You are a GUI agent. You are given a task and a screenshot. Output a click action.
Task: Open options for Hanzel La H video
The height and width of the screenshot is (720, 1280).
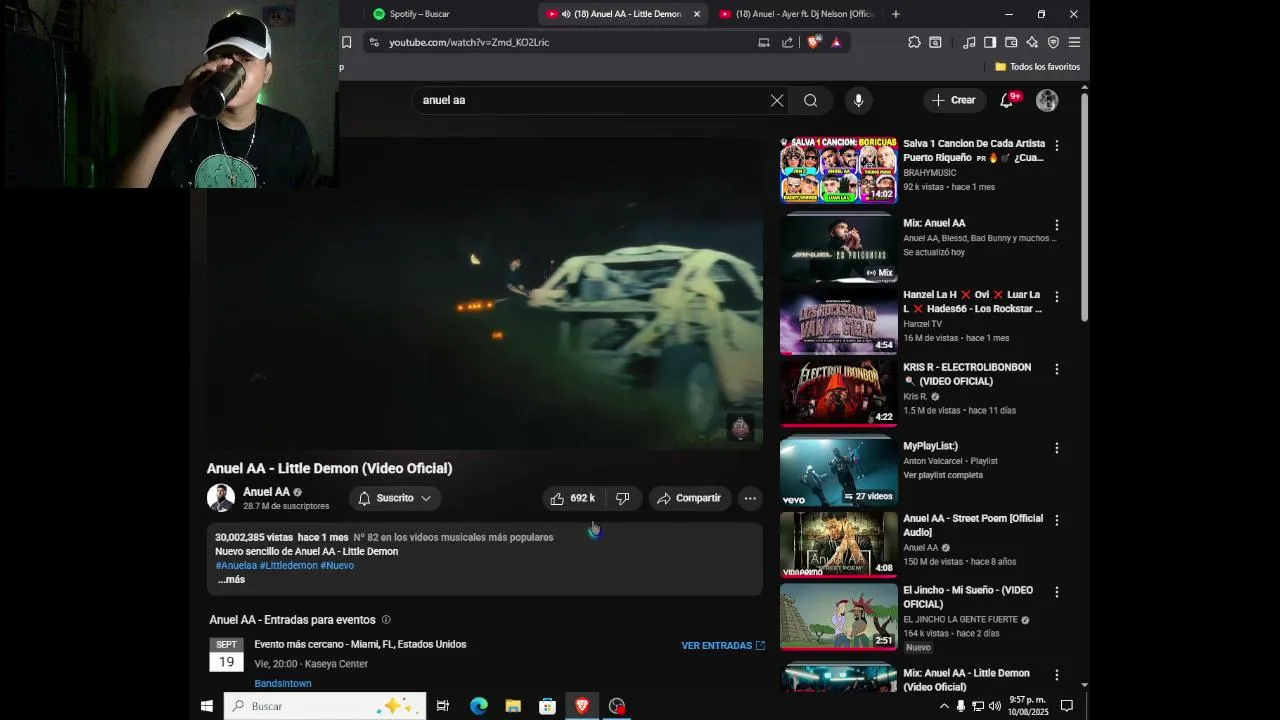click(1056, 297)
